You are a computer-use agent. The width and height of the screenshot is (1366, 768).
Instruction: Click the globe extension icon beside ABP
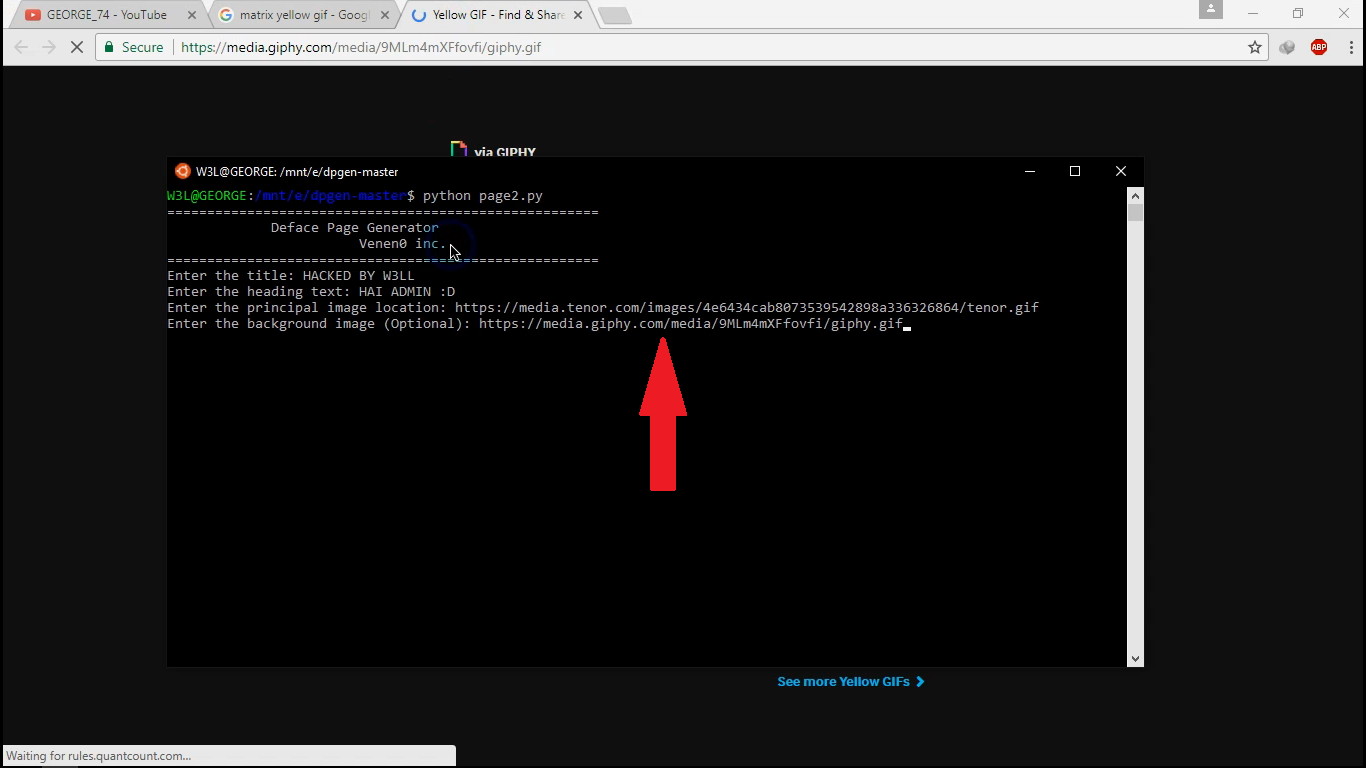tap(1286, 47)
